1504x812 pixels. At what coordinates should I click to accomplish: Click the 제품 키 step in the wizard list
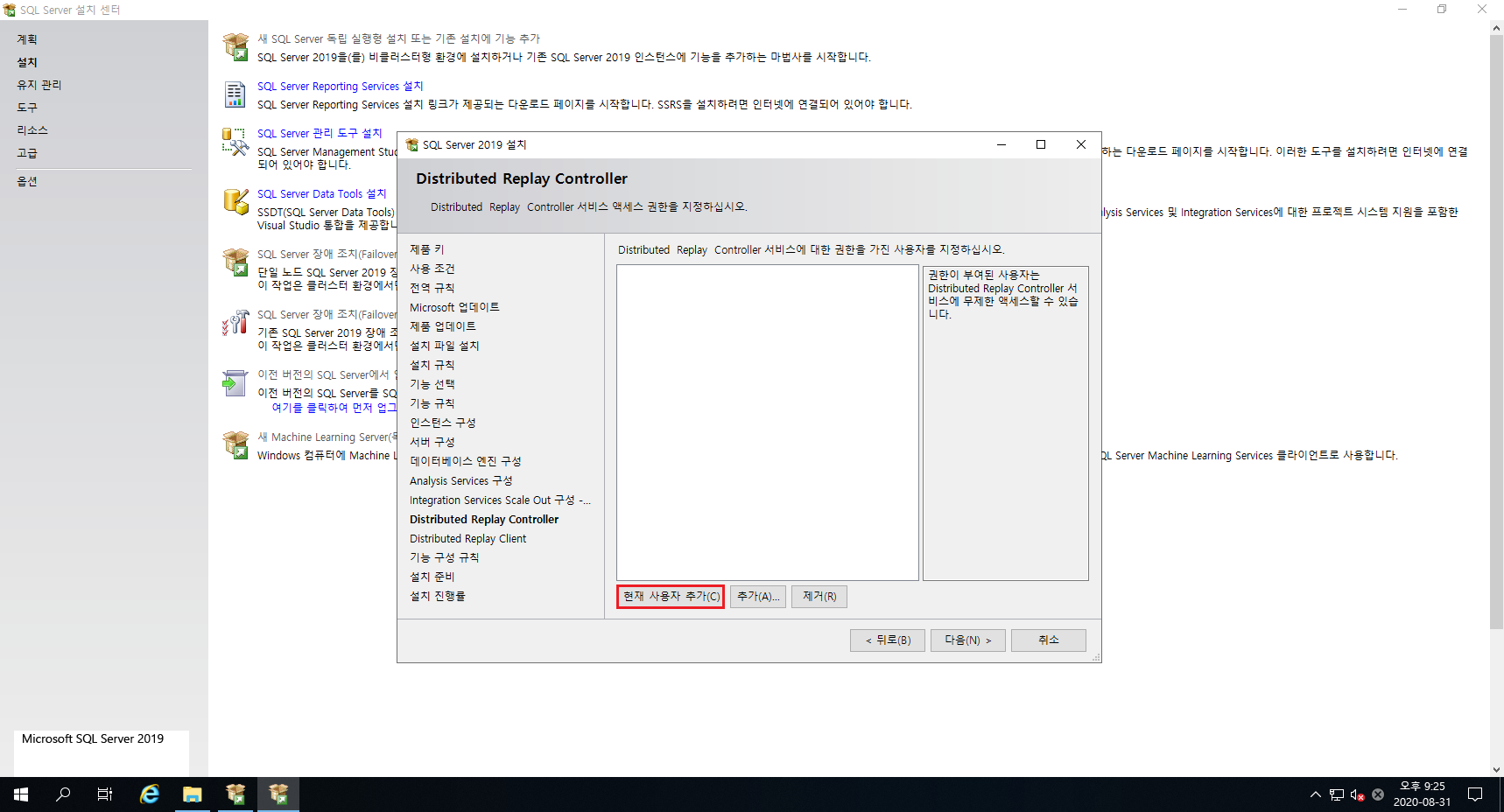click(x=427, y=249)
